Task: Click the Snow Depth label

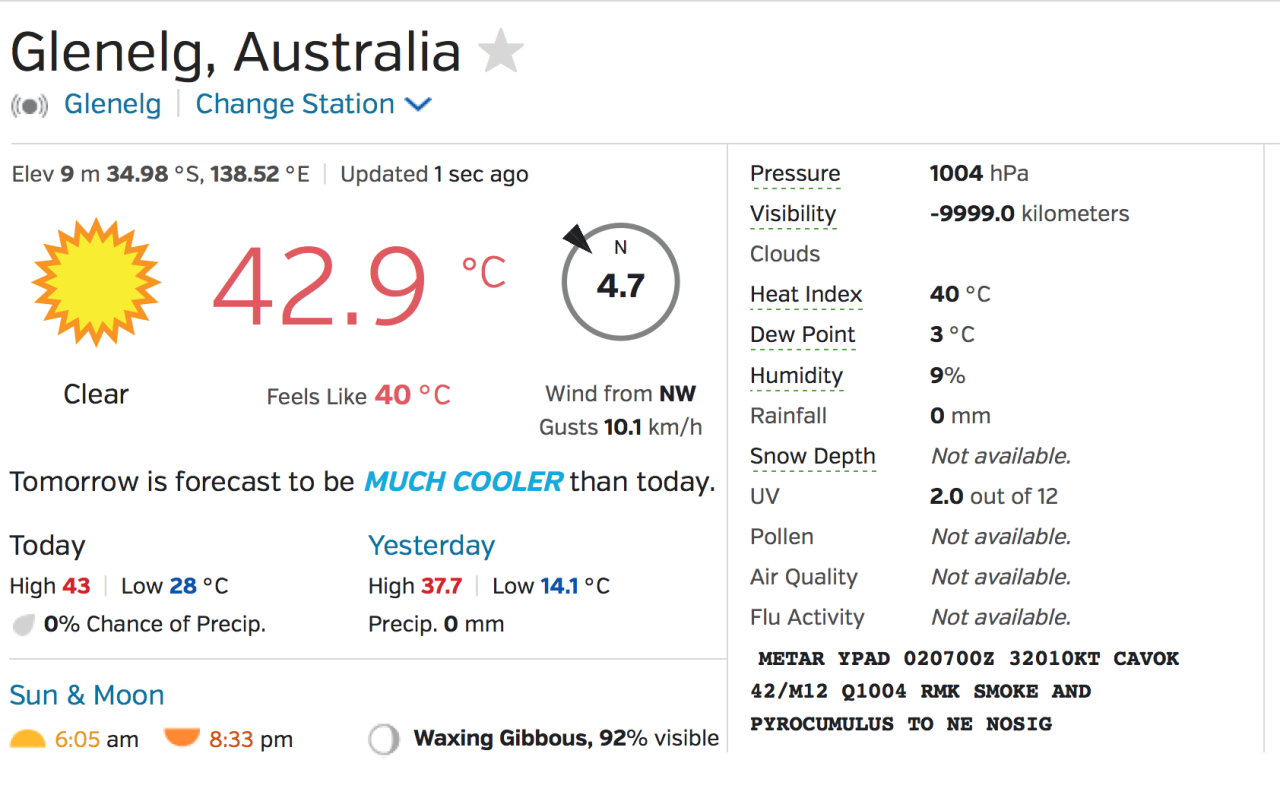Action: [813, 456]
